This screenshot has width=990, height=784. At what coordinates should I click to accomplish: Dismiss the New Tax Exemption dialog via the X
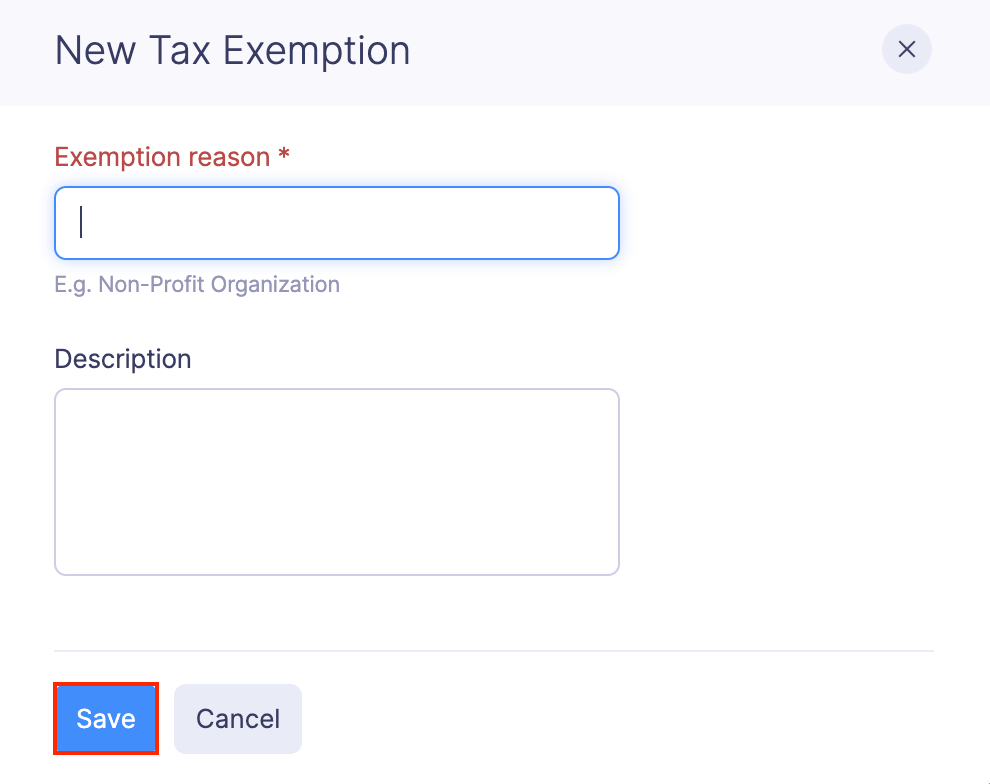[906, 49]
